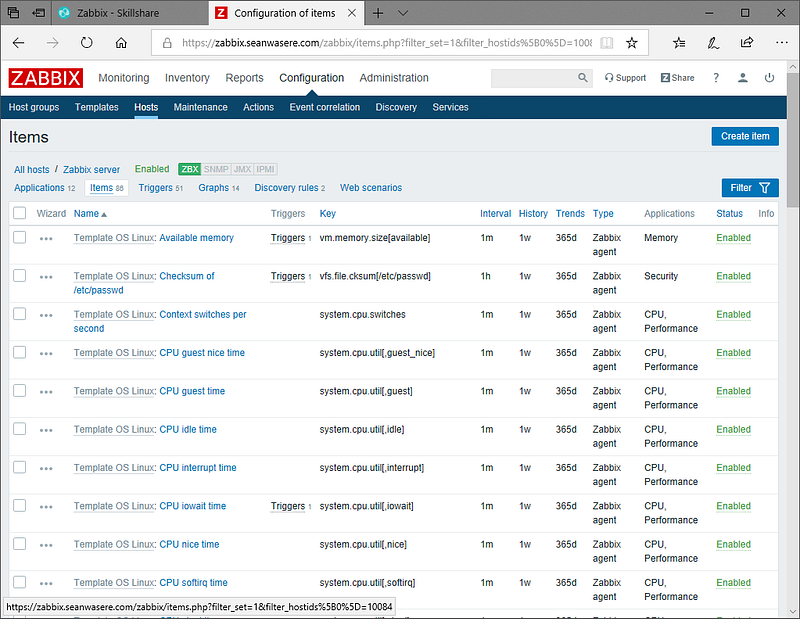
Task: Expand the Filter panel
Action: [x=750, y=188]
